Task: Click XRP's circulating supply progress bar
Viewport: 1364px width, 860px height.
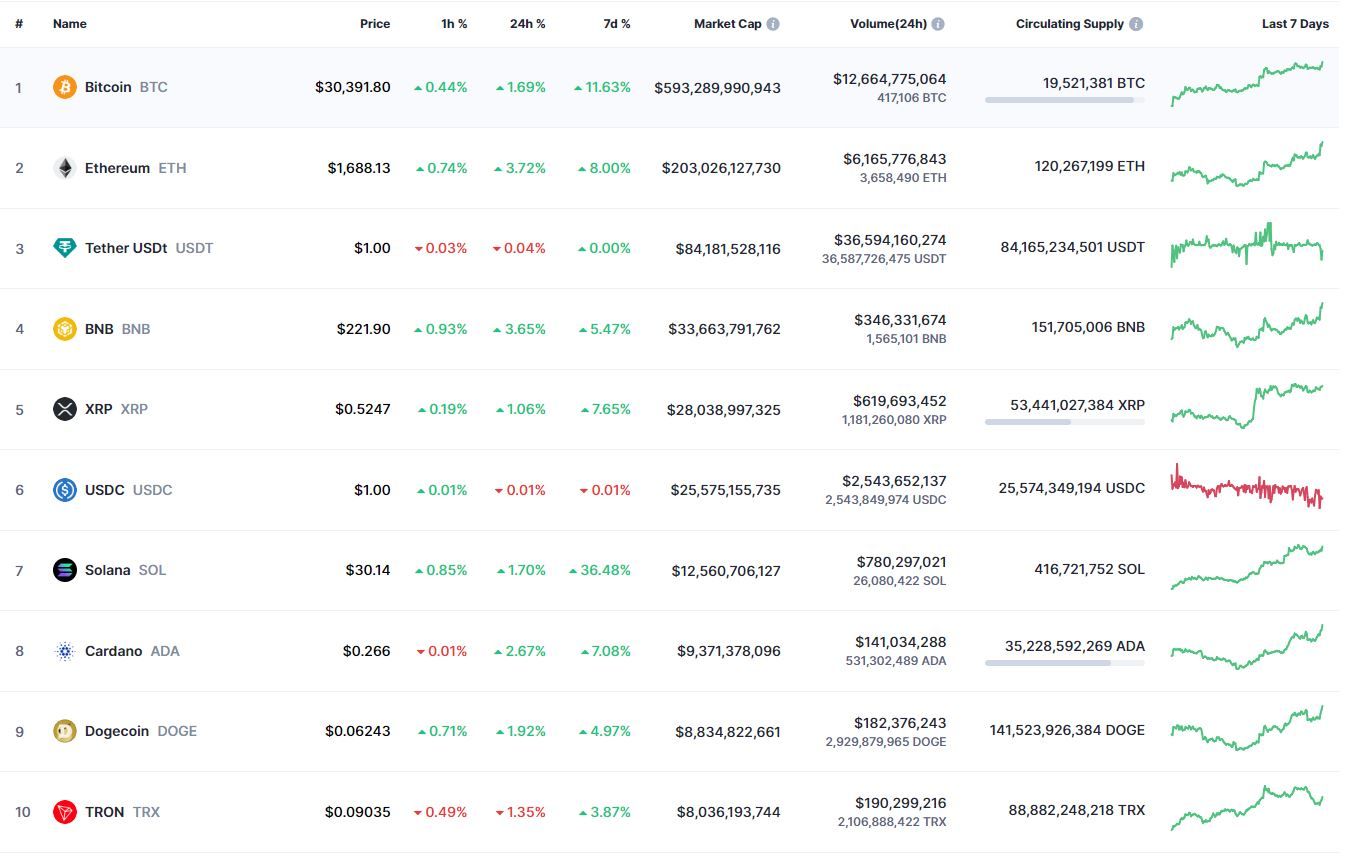Action: (1065, 422)
